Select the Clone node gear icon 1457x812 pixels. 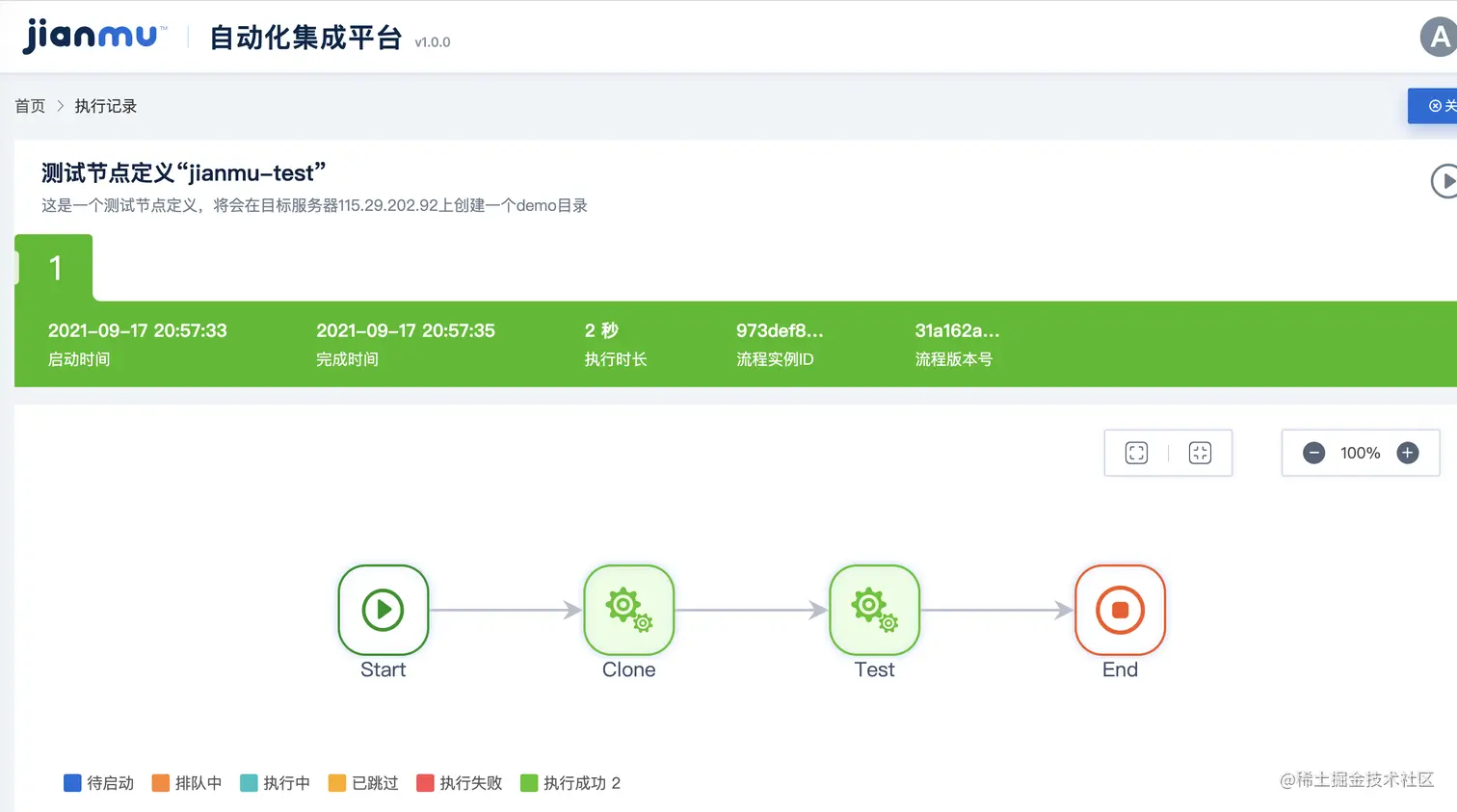pyautogui.click(x=629, y=610)
